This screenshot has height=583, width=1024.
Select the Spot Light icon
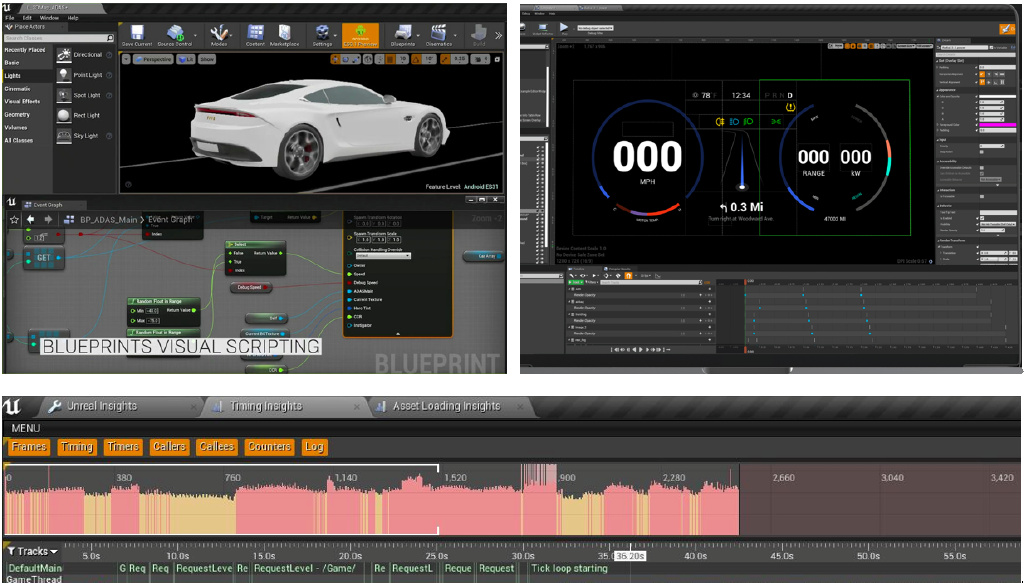tap(64, 95)
